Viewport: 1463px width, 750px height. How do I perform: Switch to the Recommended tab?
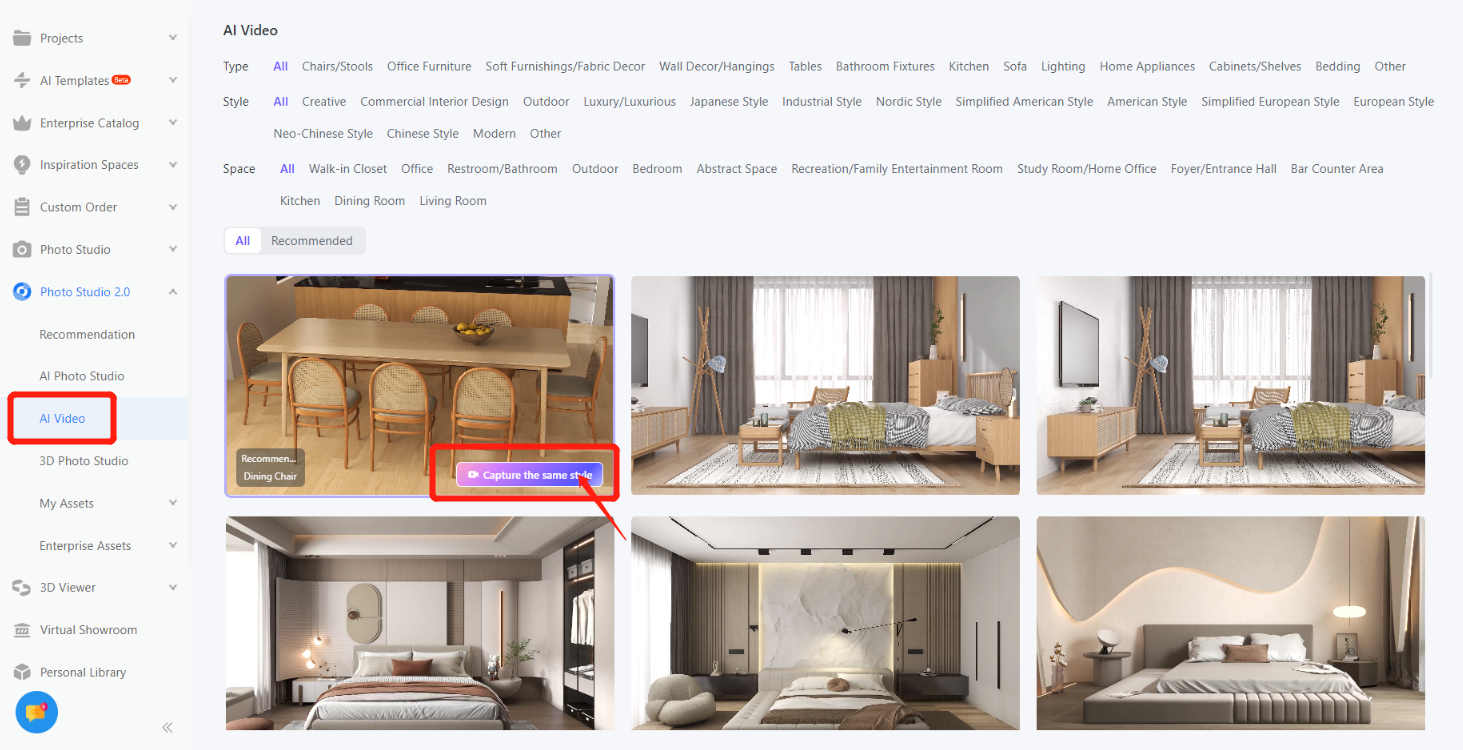click(x=312, y=241)
